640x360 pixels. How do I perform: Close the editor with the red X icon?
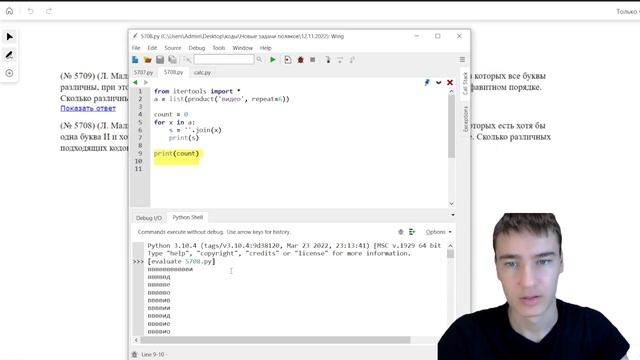[450, 82]
